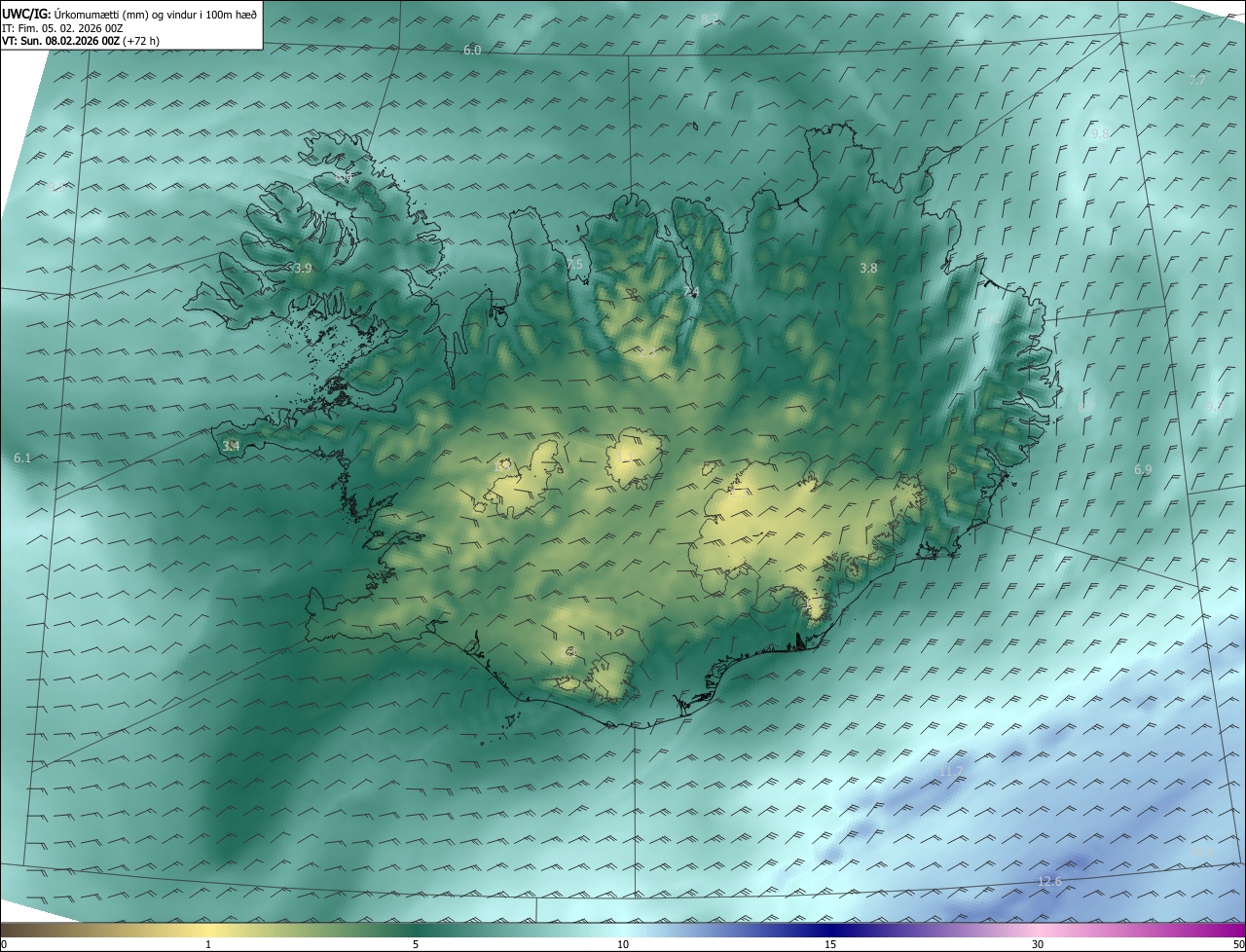Click the map value label '3.9' over the Westfjords

tap(303, 268)
